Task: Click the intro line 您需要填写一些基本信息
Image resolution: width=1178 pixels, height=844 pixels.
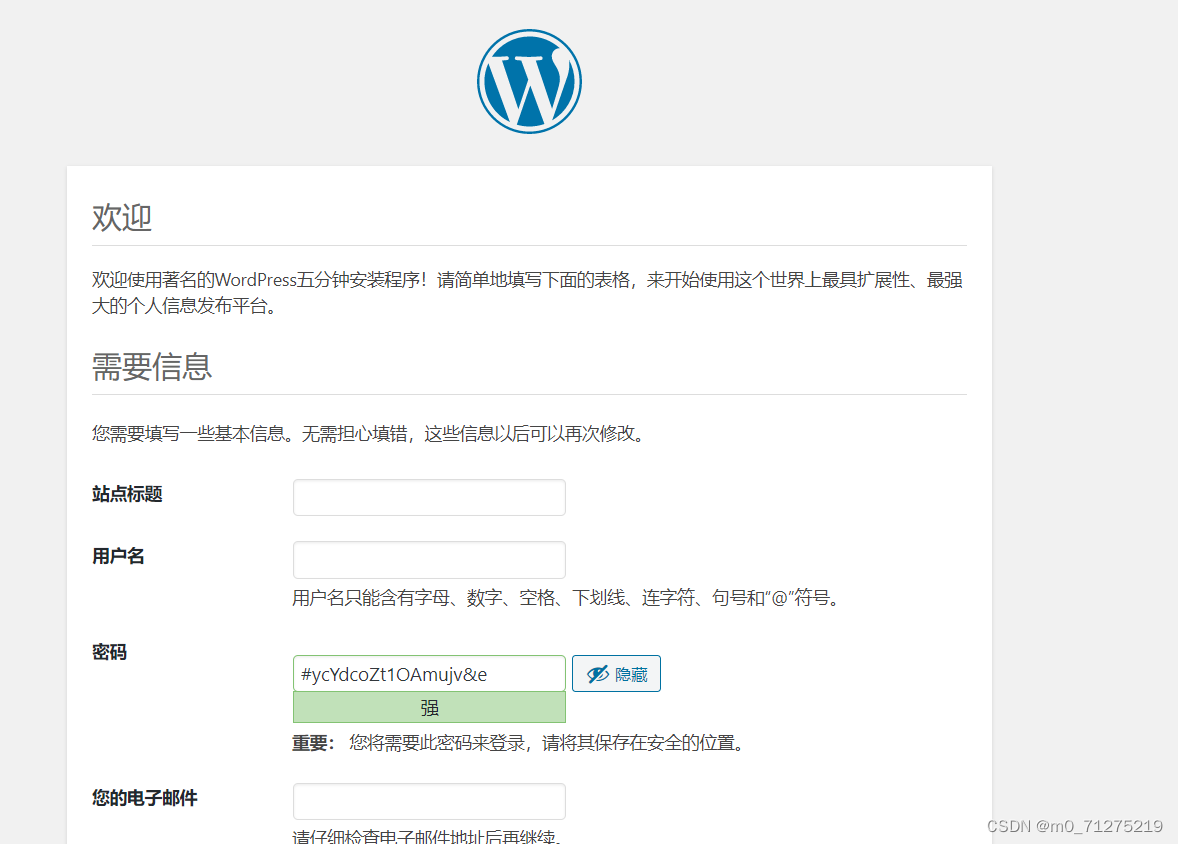Action: [x=370, y=434]
